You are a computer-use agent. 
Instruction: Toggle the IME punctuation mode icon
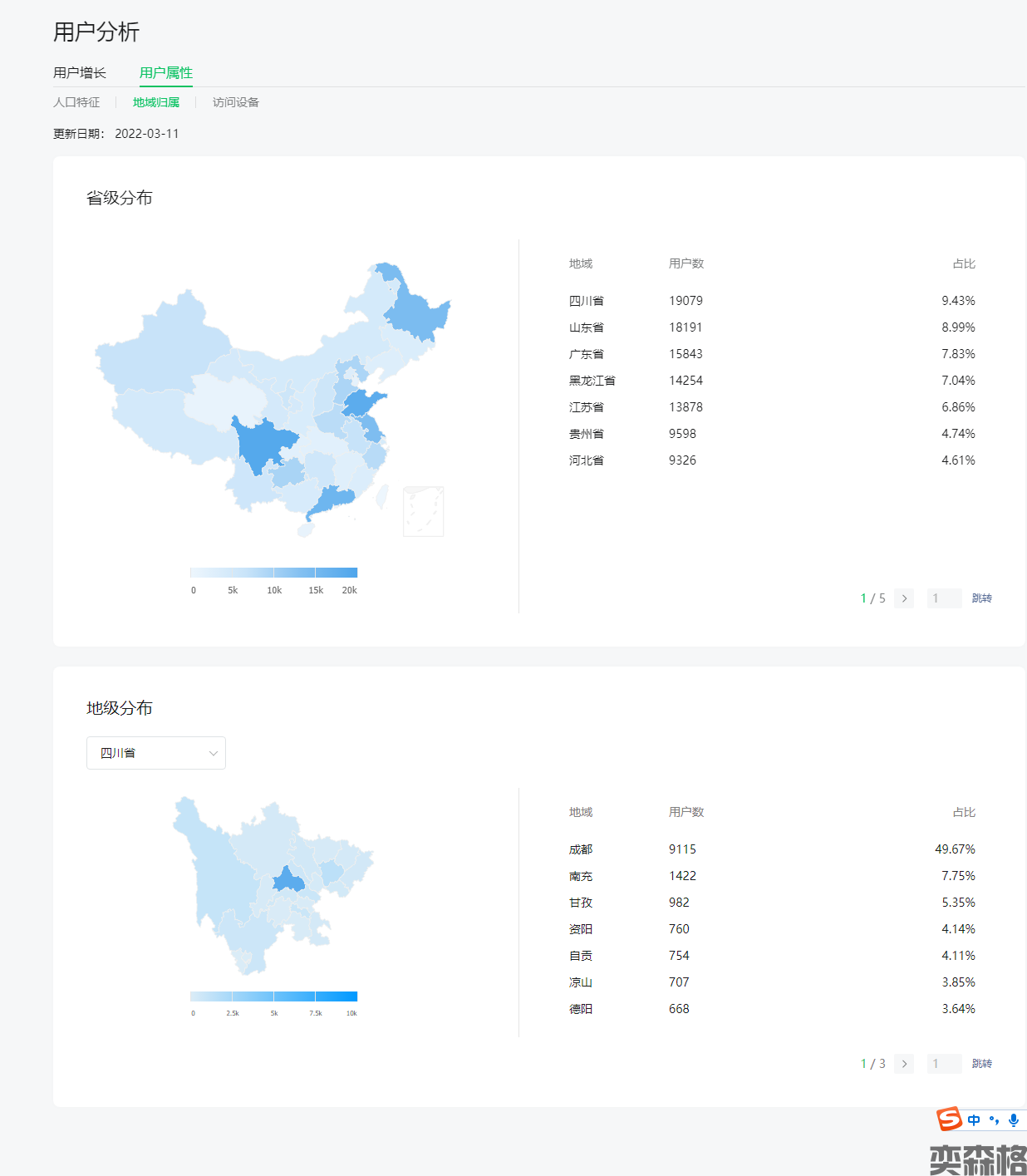994,1120
